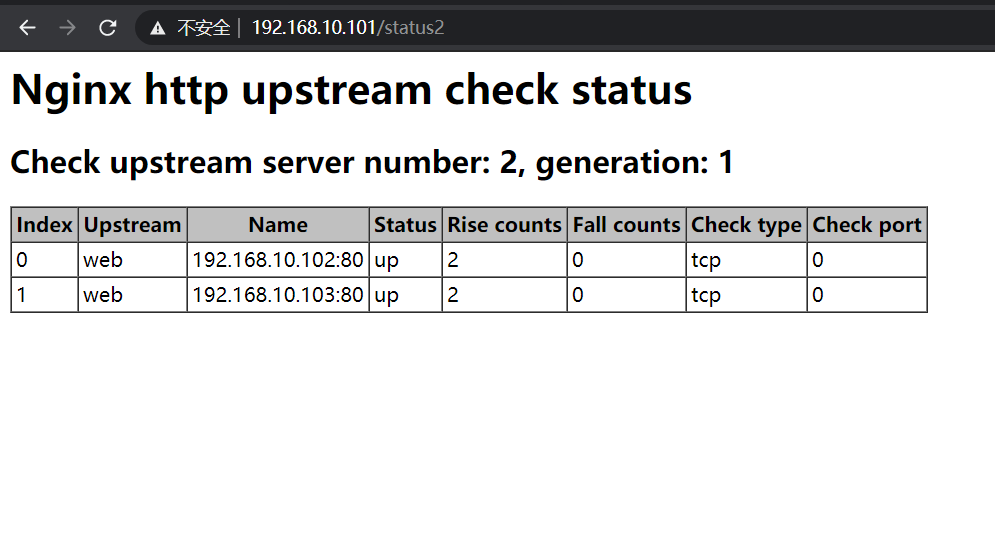Click the Rise counts column header
This screenshot has width=995, height=550.
(504, 225)
